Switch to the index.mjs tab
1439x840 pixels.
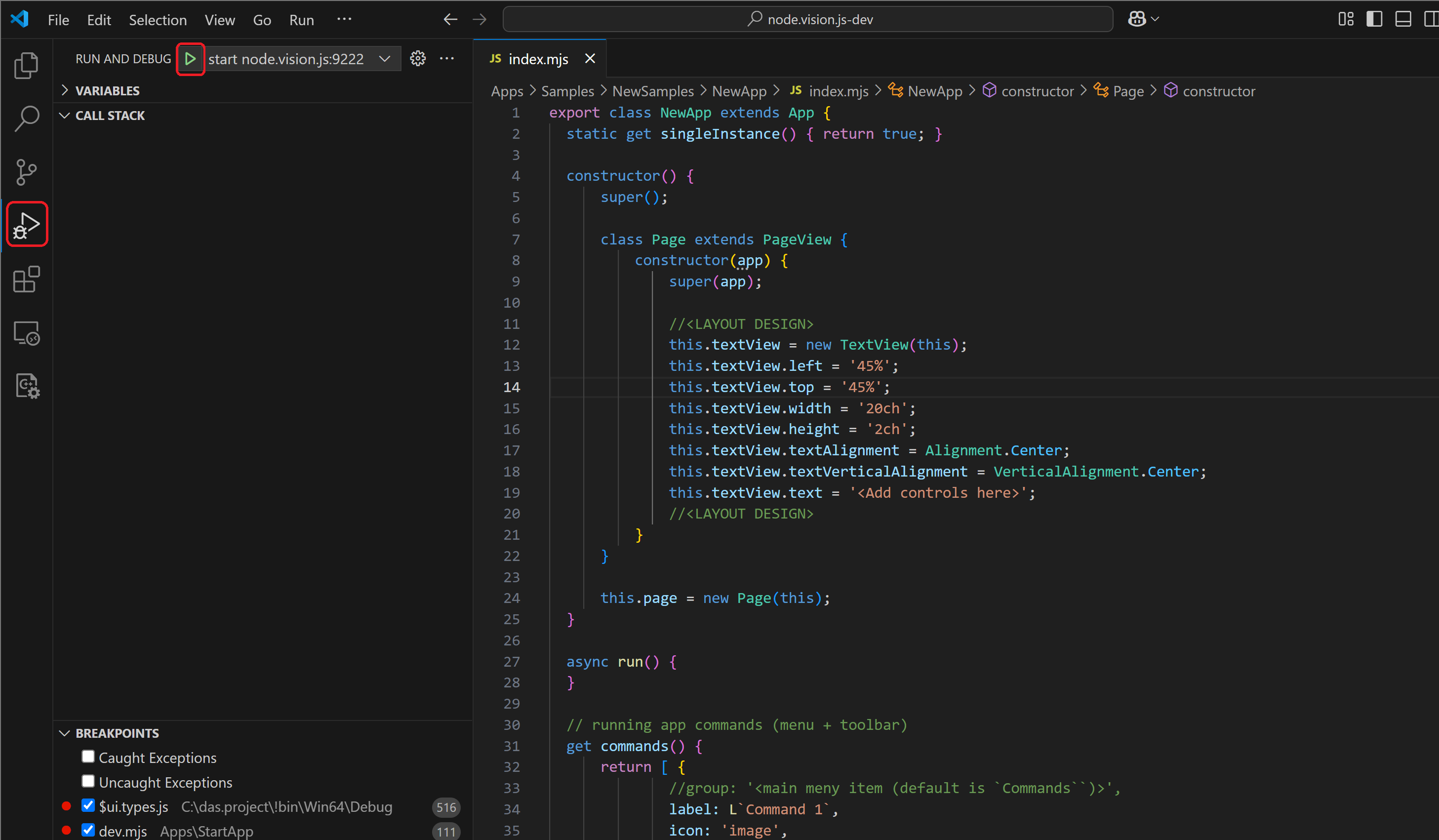[537, 58]
